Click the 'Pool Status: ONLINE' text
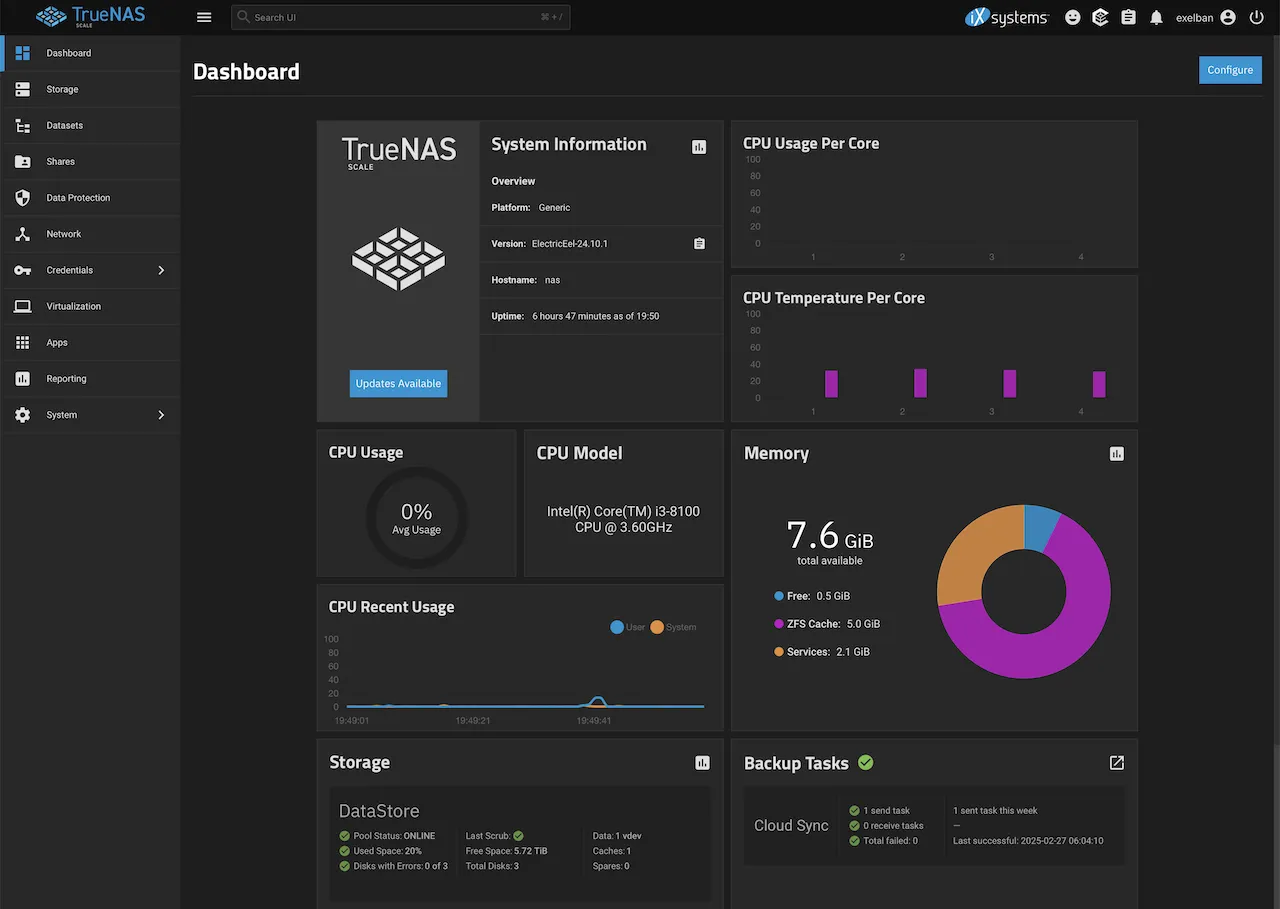 click(394, 836)
